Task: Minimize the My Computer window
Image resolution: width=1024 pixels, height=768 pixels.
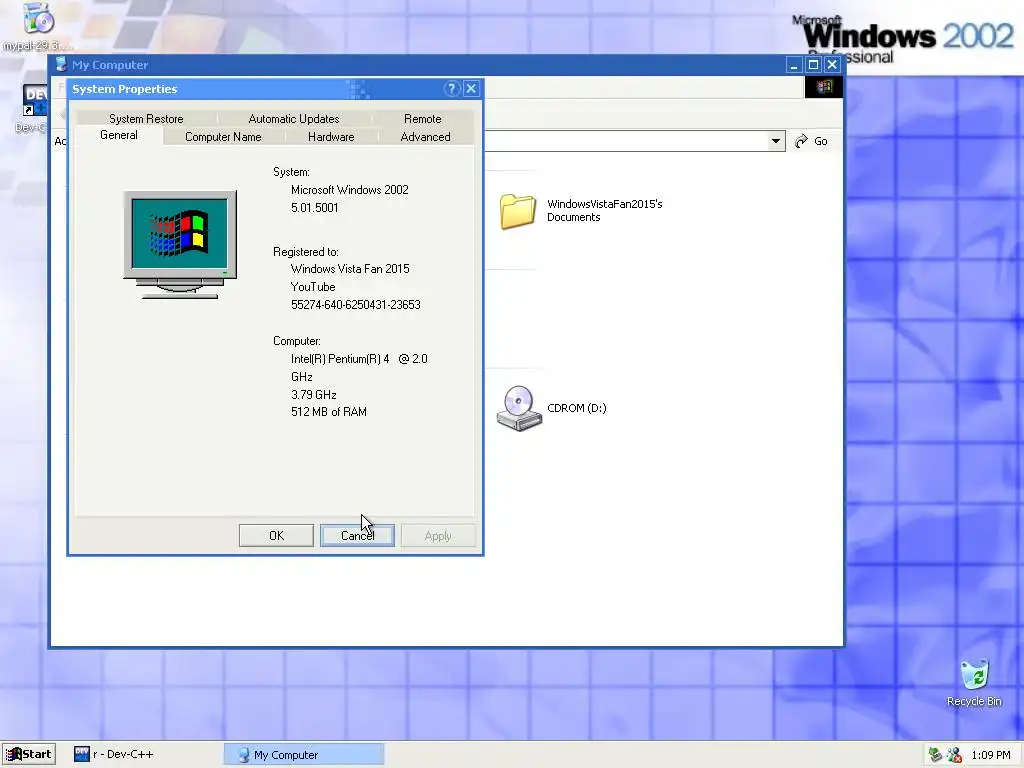Action: pos(793,65)
